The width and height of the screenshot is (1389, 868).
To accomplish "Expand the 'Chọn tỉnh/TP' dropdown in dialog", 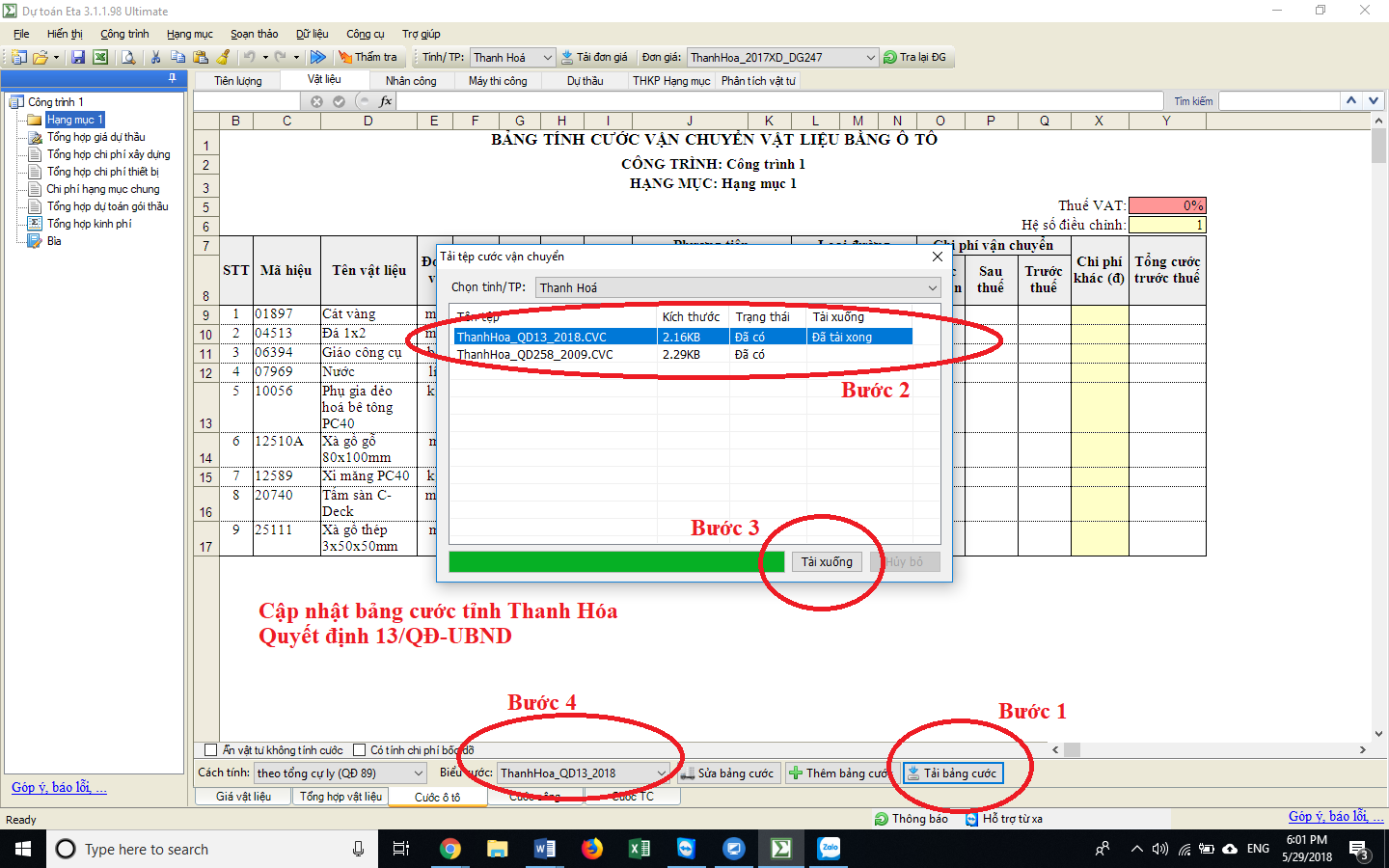I will point(932,287).
